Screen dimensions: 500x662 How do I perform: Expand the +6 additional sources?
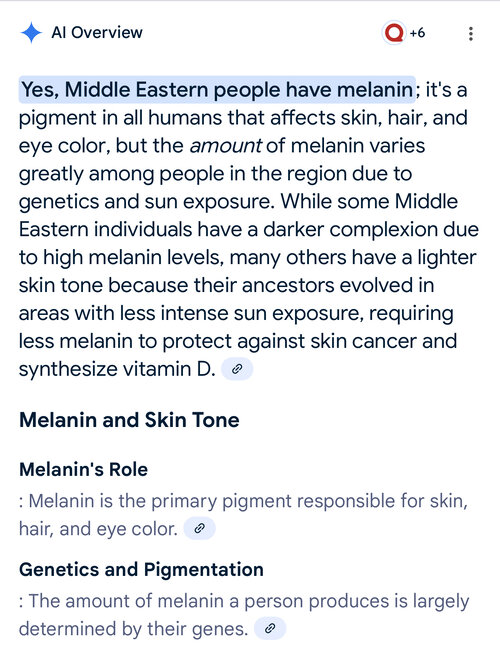click(x=417, y=33)
